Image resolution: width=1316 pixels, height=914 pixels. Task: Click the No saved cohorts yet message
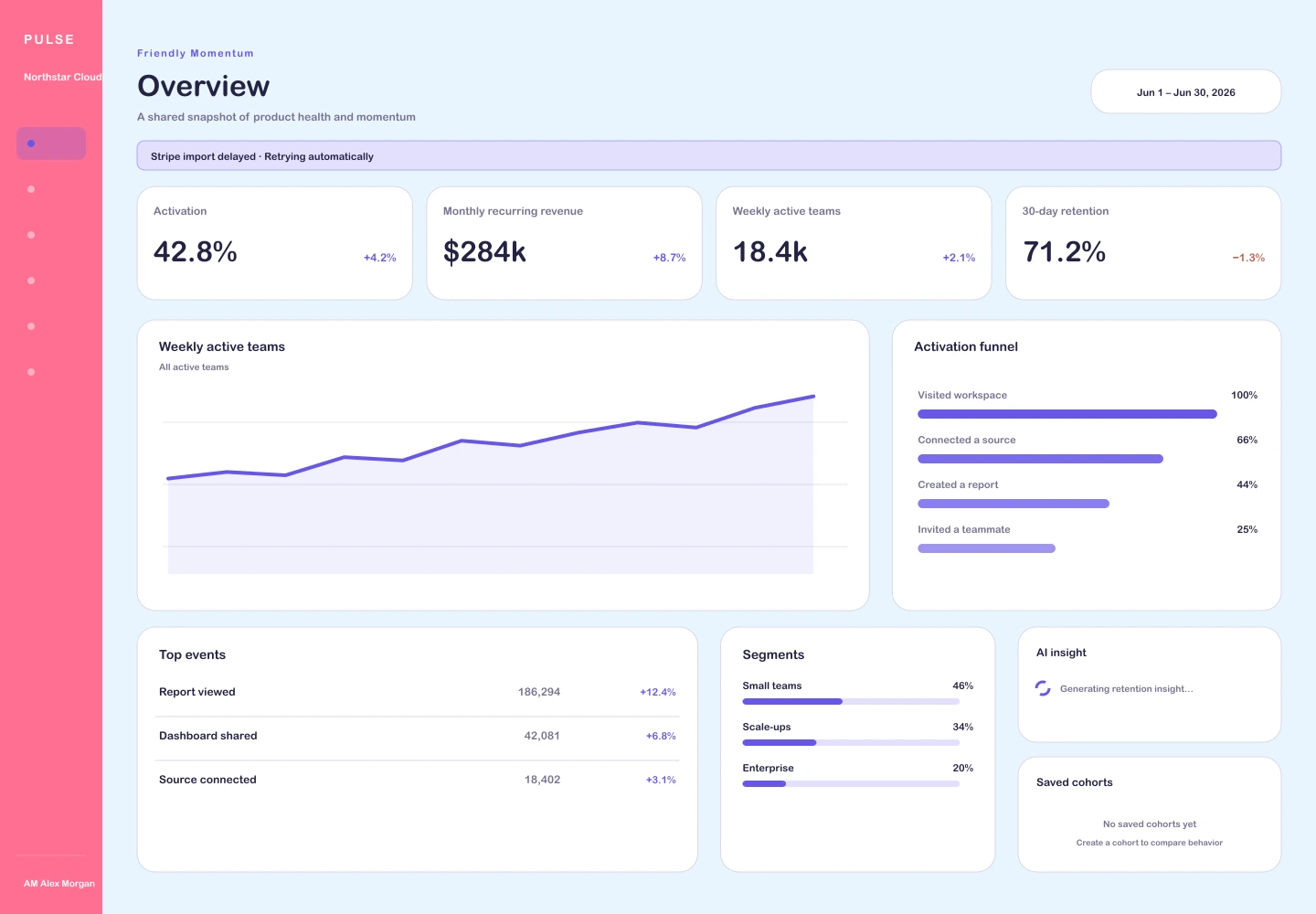click(x=1150, y=824)
